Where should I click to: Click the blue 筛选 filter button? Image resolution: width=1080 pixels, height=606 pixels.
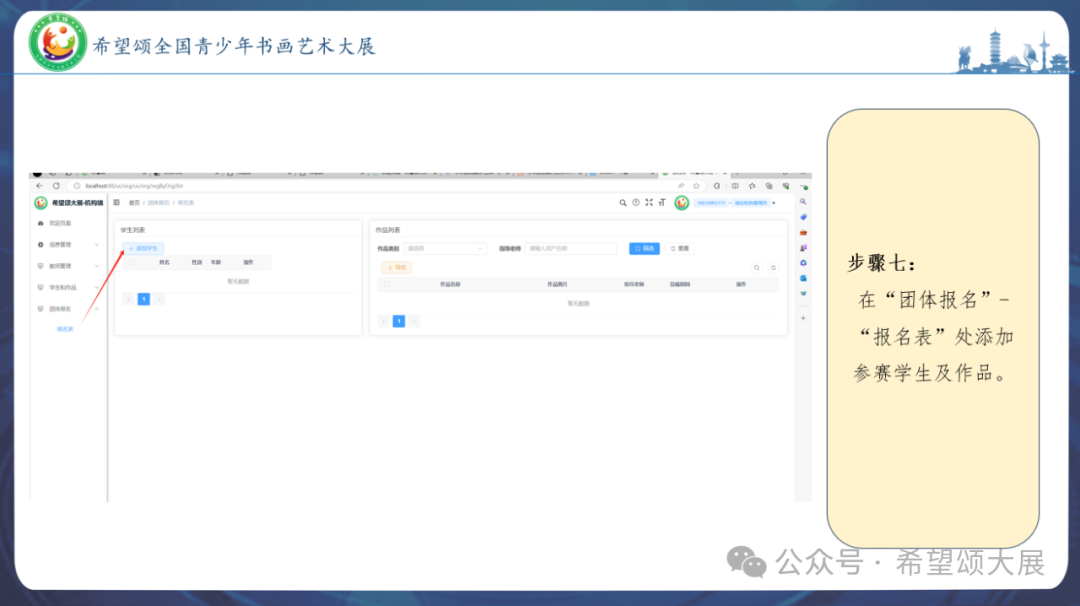pyautogui.click(x=644, y=248)
